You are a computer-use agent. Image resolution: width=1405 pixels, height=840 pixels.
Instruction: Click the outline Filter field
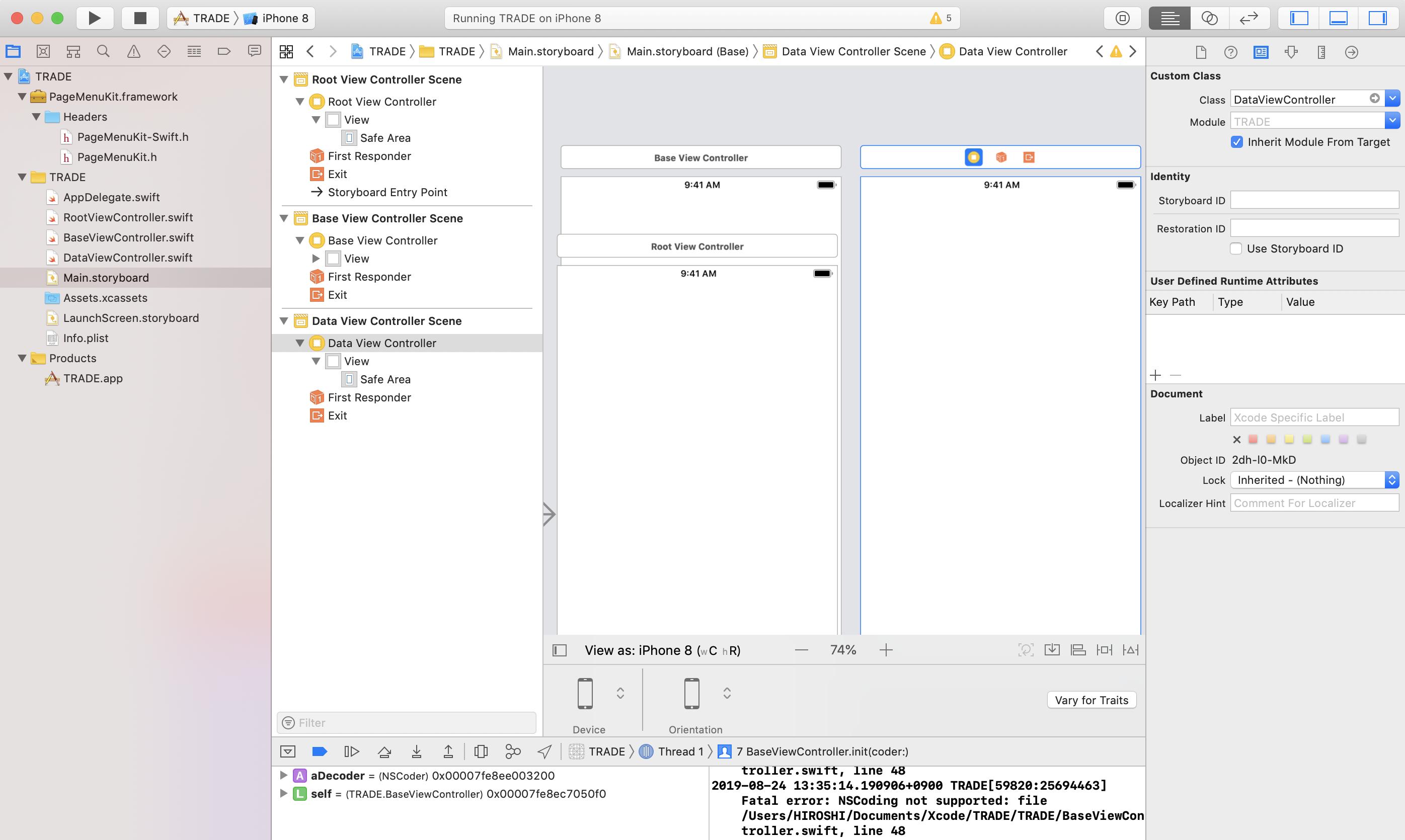click(x=407, y=723)
